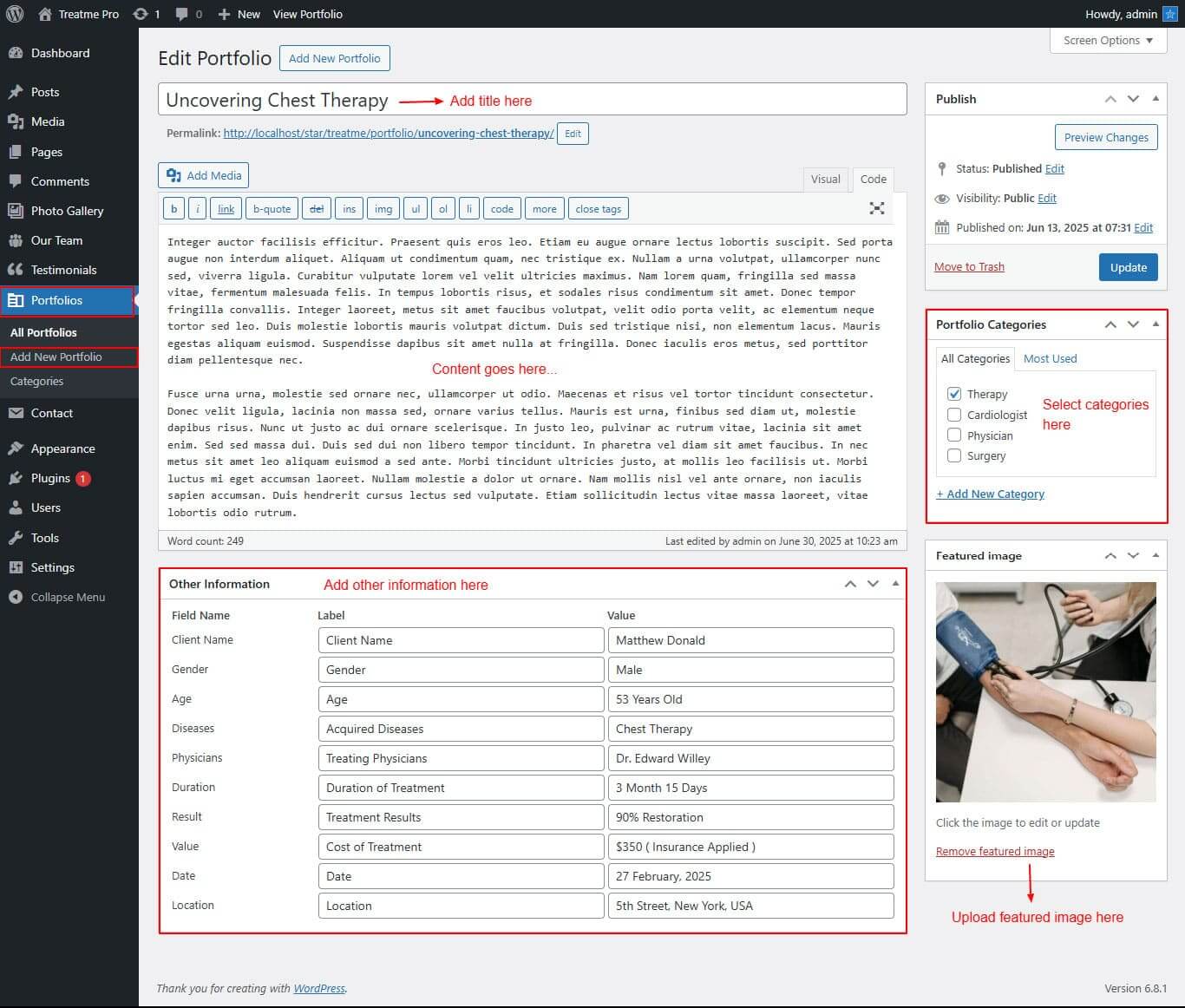This screenshot has width=1185, height=1008.
Task: Toggle distraction-free fullscreen editor icon
Action: point(877,208)
